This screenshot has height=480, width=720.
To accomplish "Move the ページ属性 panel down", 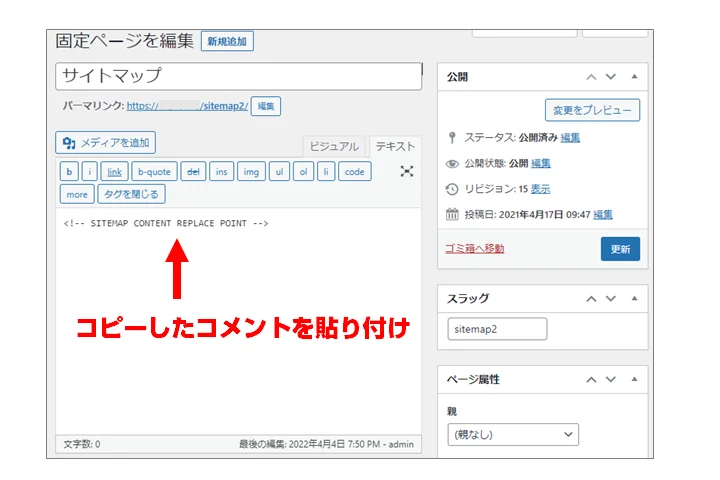I will point(611,379).
